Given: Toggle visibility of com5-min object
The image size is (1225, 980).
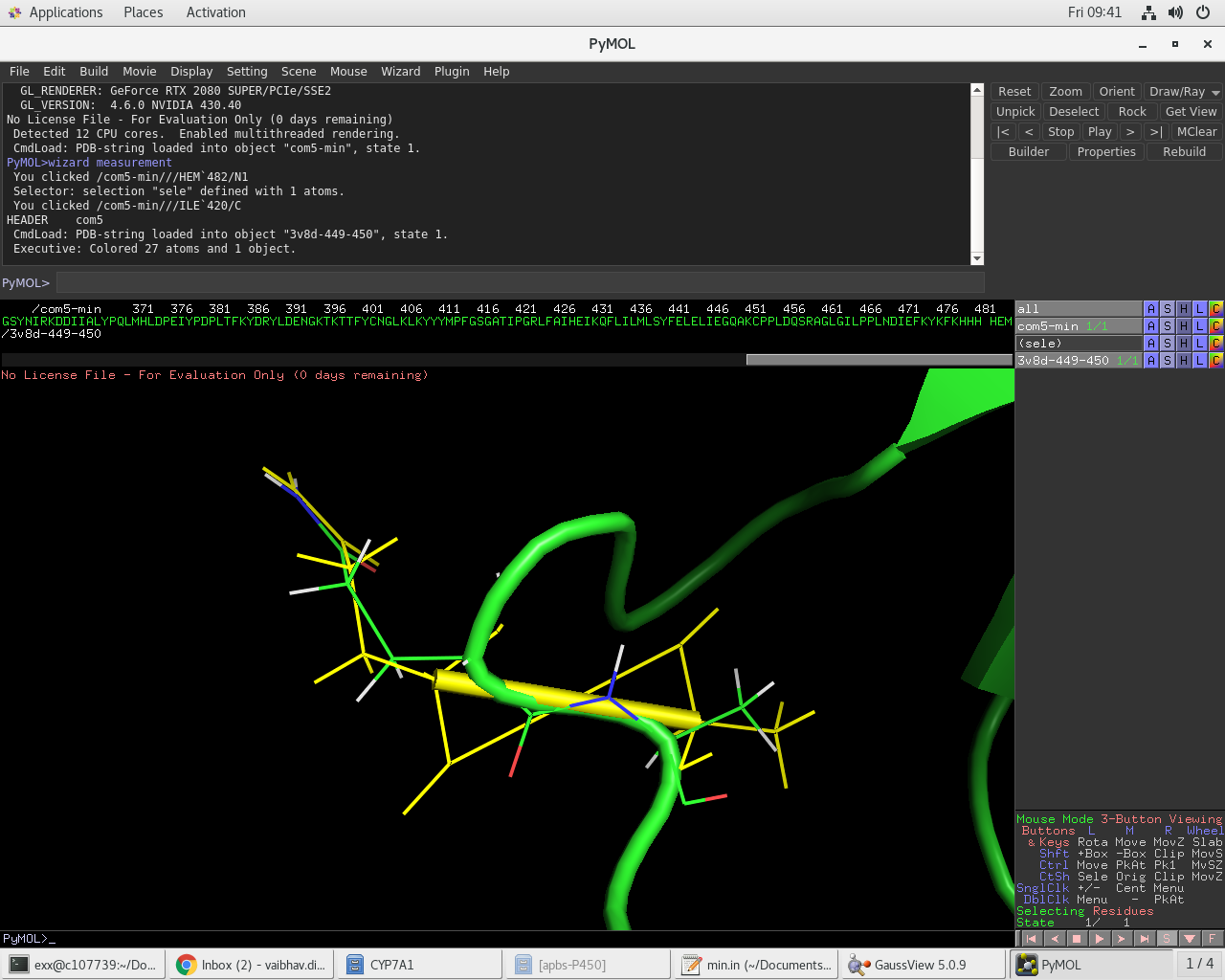Looking at the screenshot, I should pos(1048,326).
